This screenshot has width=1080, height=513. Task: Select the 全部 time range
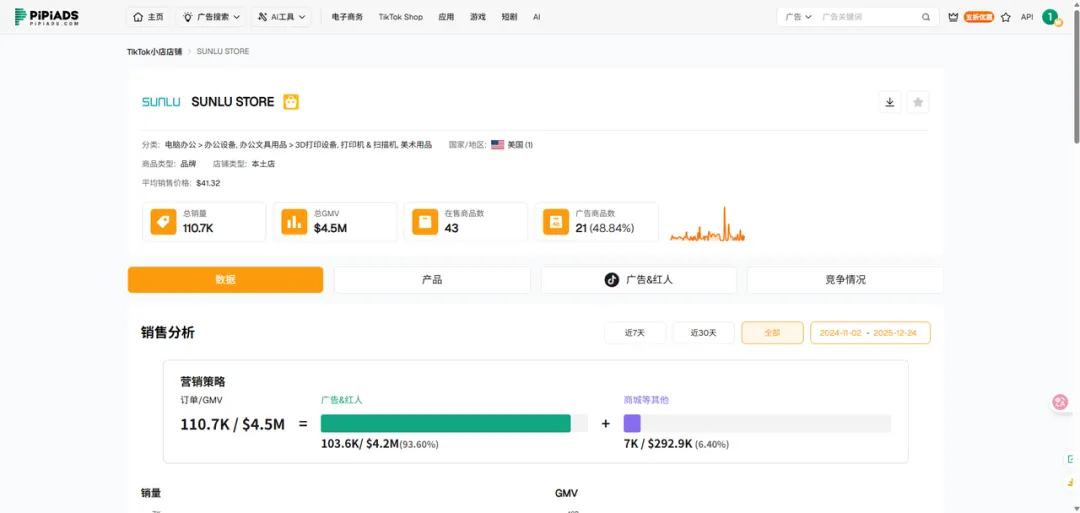[x=771, y=333]
